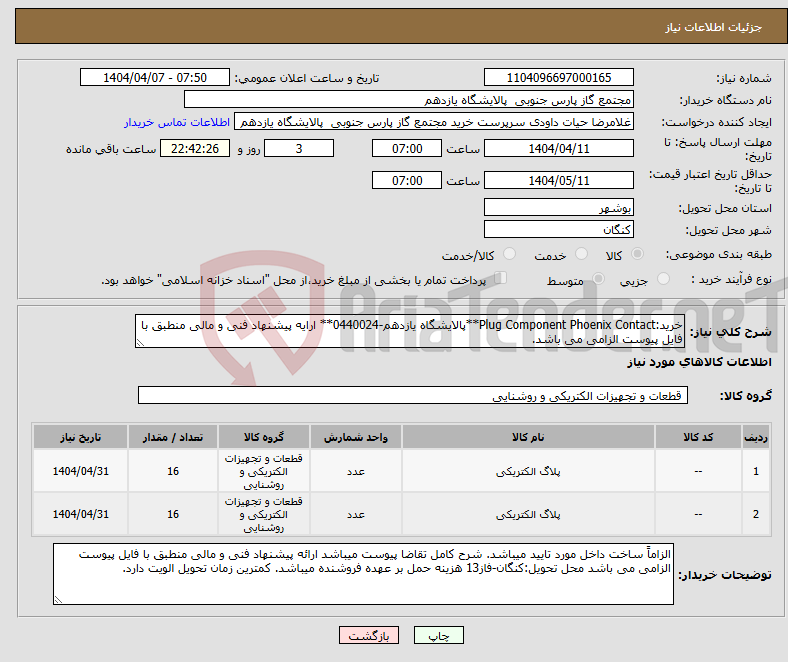Click unit عدد in row 1
Image resolution: width=788 pixels, height=662 pixels.
pyautogui.click(x=356, y=471)
